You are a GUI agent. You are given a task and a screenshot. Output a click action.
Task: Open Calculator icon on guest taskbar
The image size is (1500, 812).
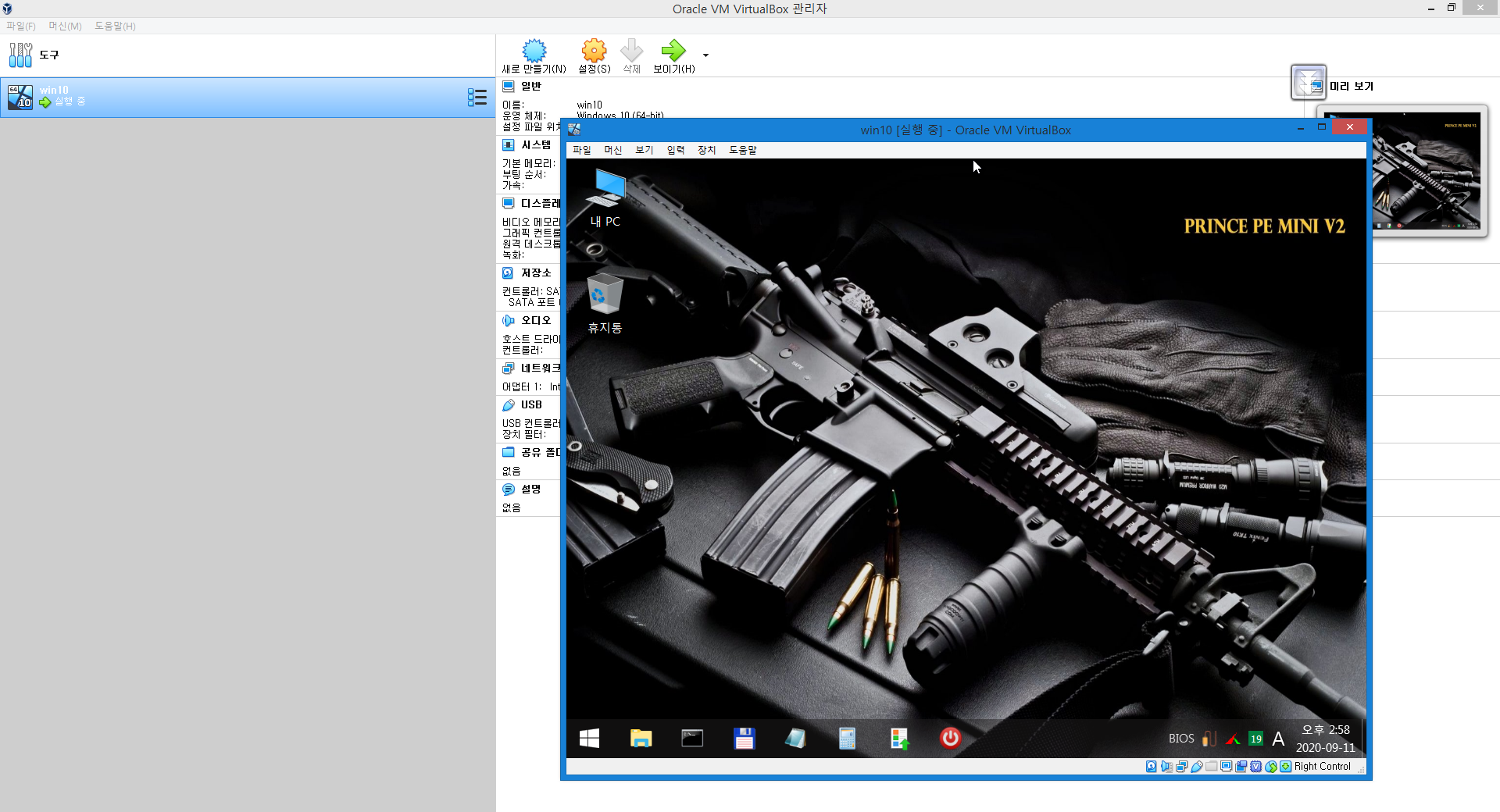[x=847, y=738]
